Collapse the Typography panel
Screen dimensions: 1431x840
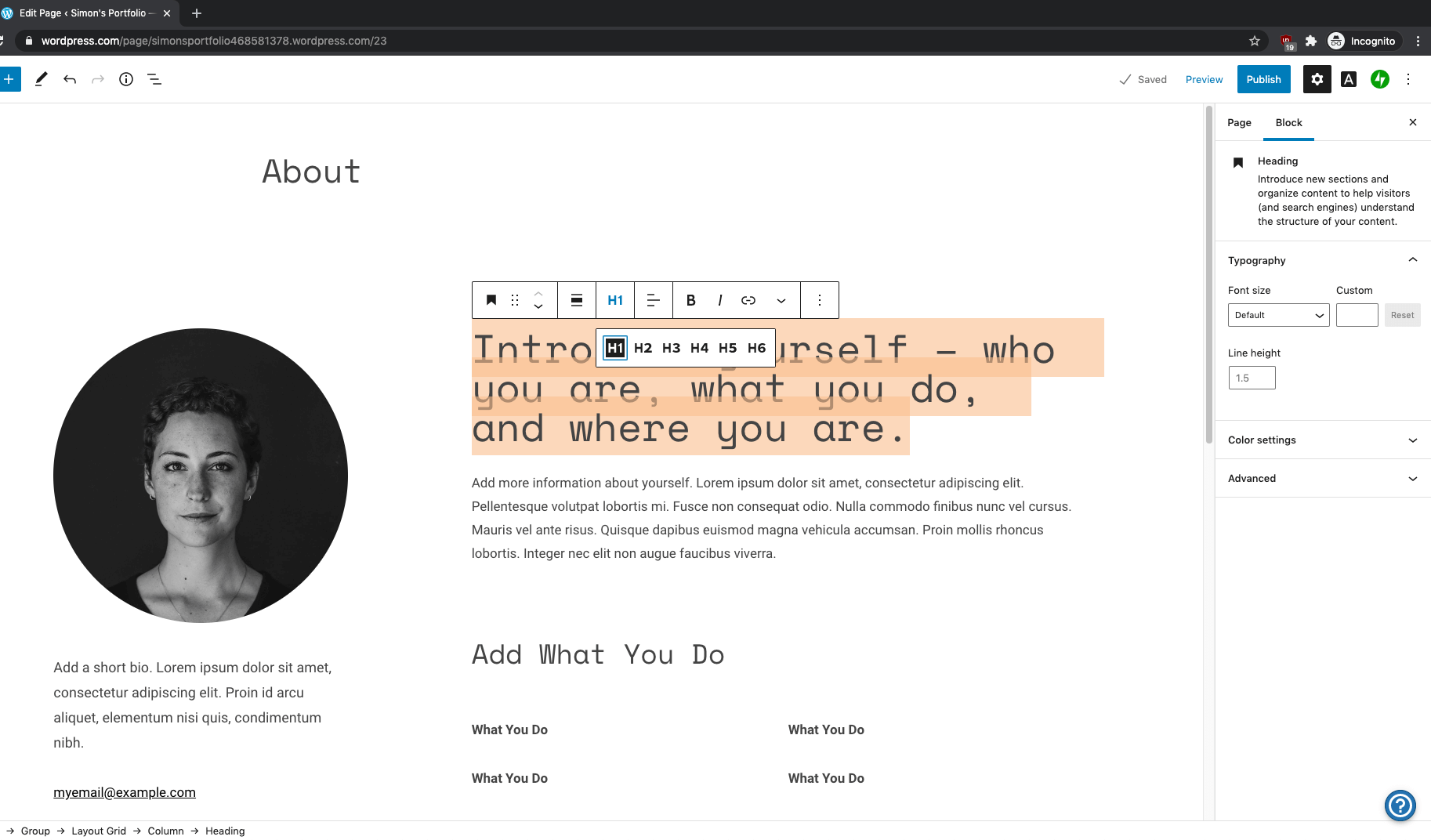[x=1323, y=260]
